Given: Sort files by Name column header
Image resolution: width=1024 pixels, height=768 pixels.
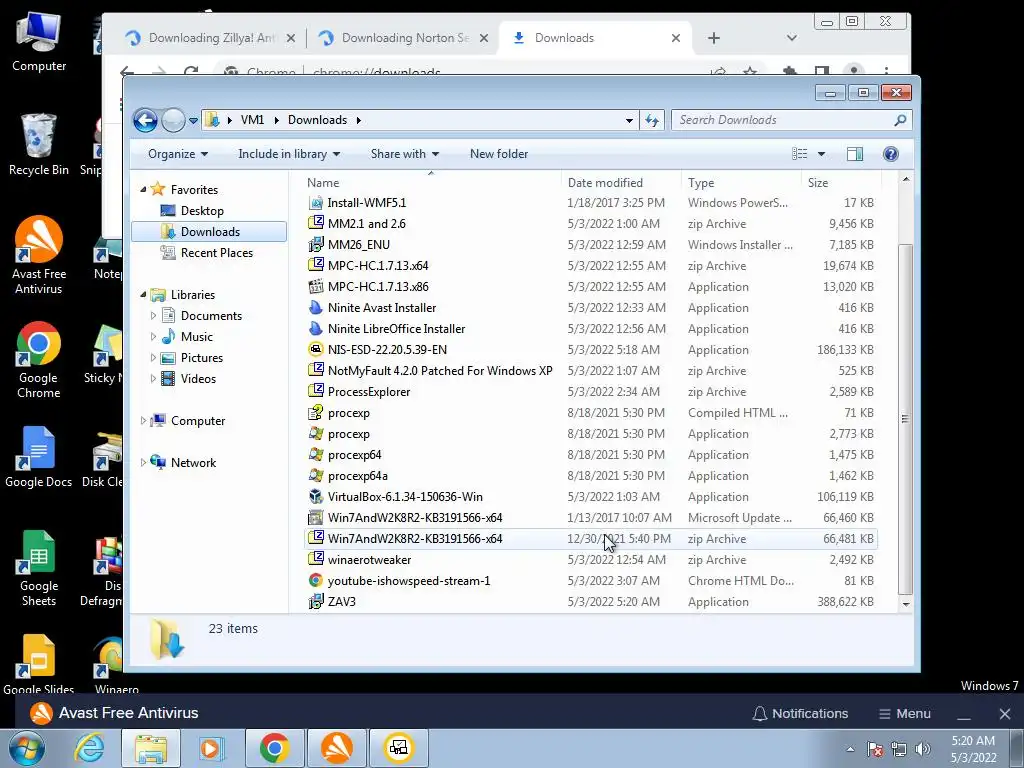Looking at the screenshot, I should pos(431,183).
